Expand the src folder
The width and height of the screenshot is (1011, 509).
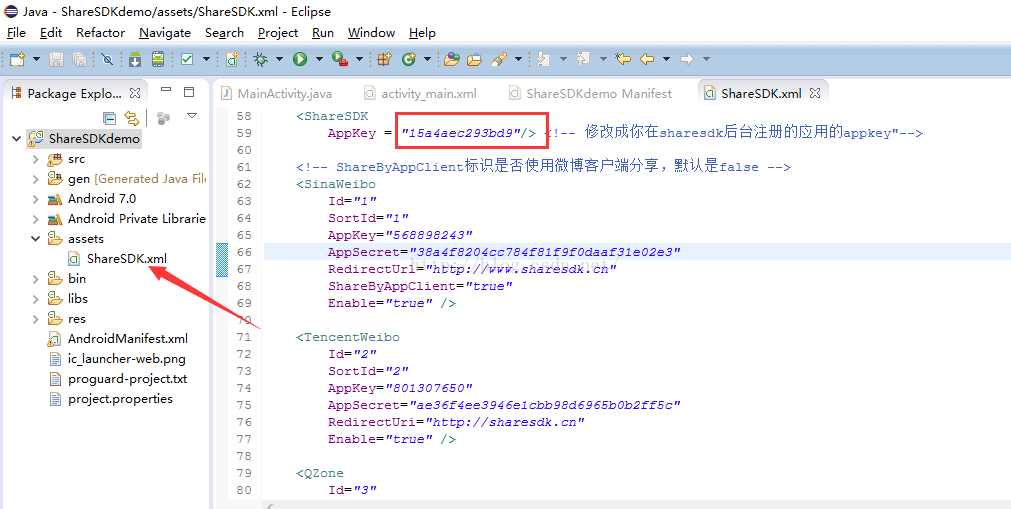(x=35, y=159)
